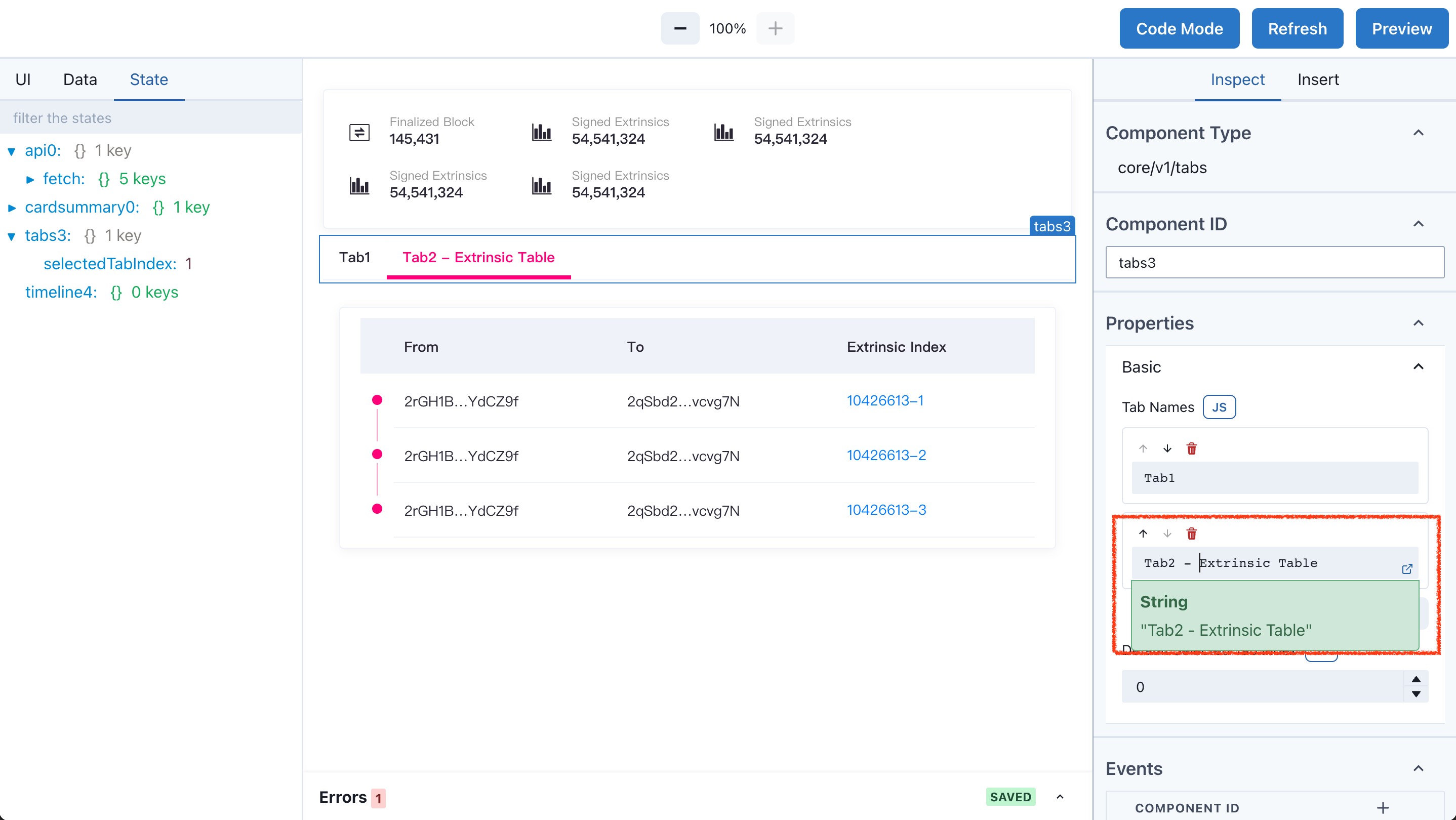Collapse the Component Type section
Viewport: 1456px width, 820px height.
[1418, 133]
